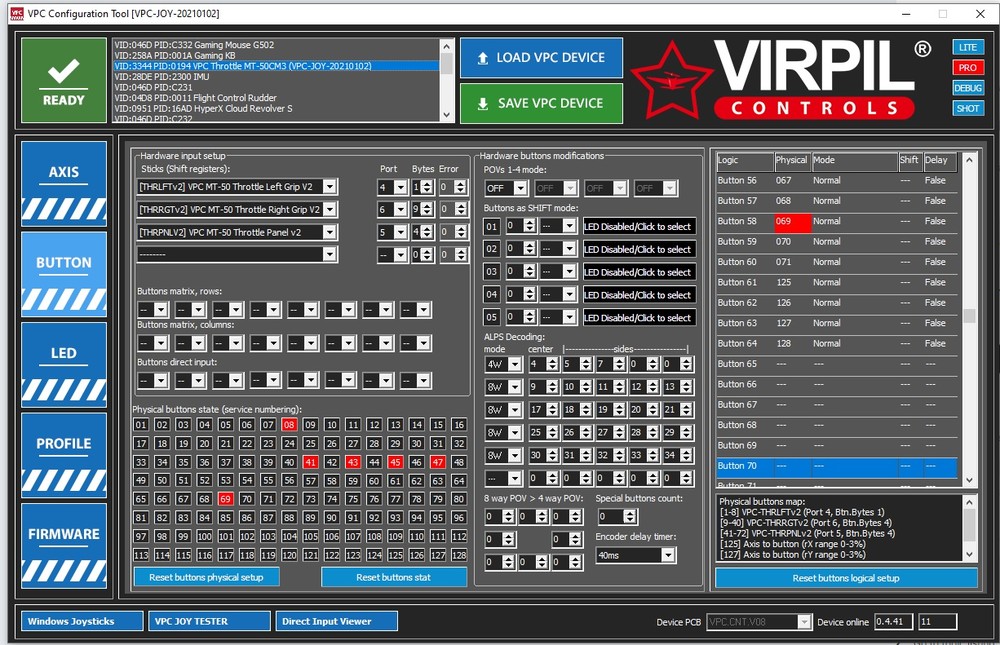Open Windows Joysticks panel
The height and width of the screenshot is (645, 1000).
(82, 621)
